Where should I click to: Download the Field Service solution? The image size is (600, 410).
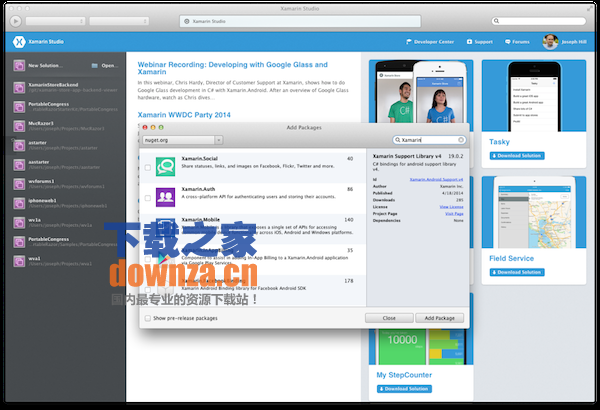pyautogui.click(x=517, y=272)
